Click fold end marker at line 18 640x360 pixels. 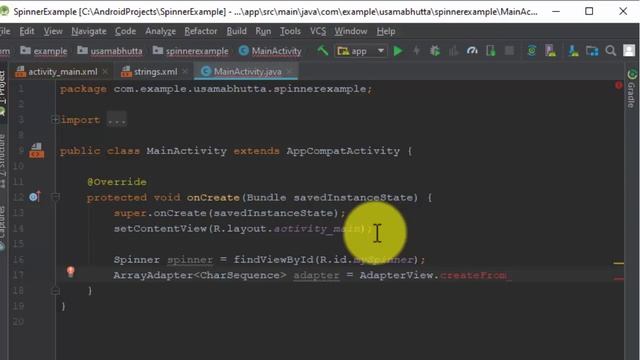[56, 291]
